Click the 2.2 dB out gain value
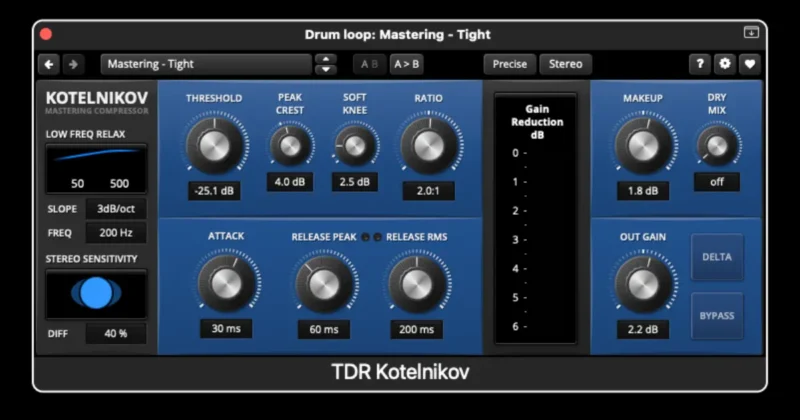800x420 pixels. tap(643, 330)
